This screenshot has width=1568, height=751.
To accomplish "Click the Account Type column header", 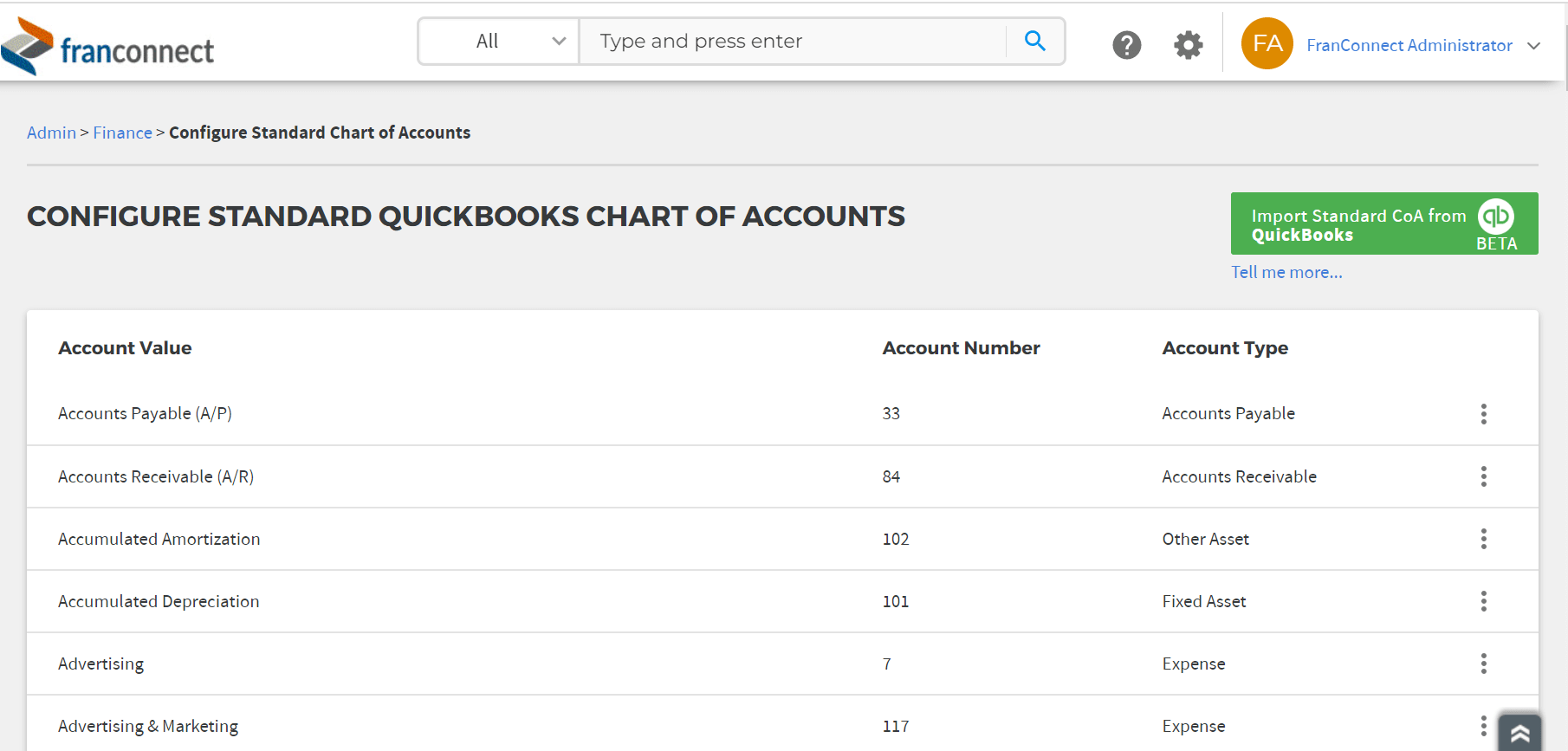I will tap(1225, 348).
